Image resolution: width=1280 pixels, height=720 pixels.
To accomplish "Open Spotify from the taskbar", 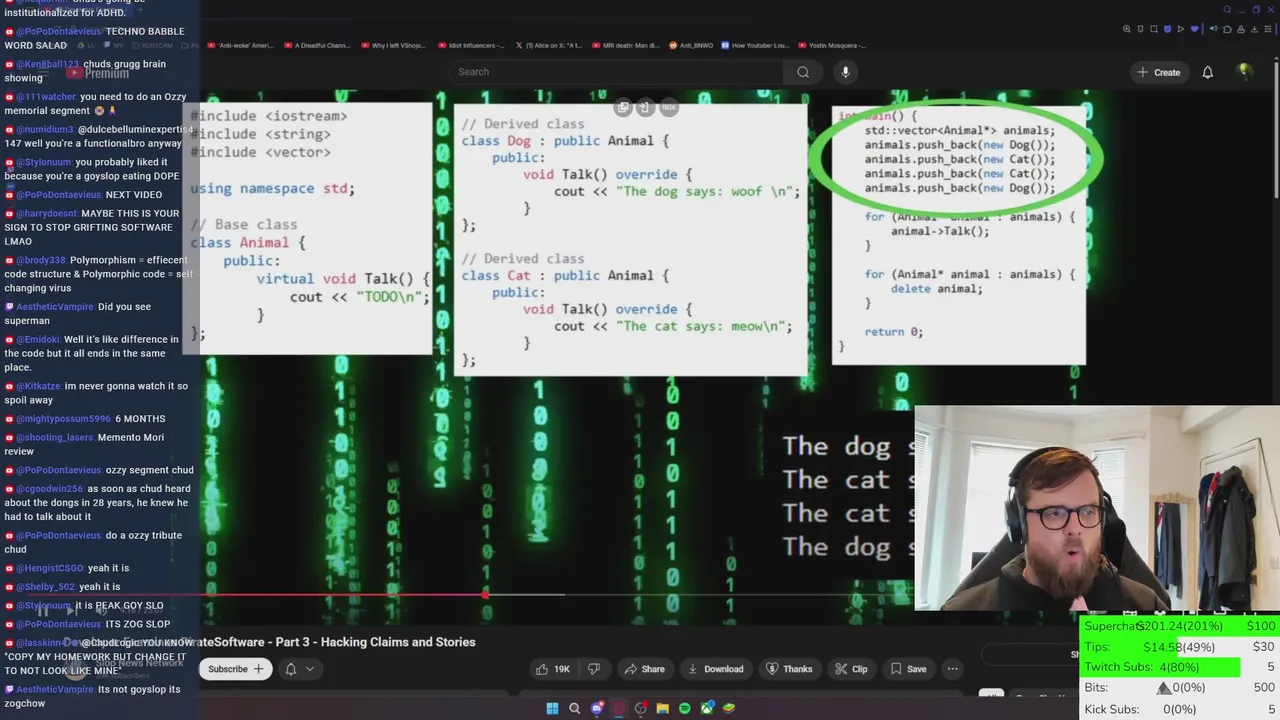I will pyautogui.click(x=684, y=708).
